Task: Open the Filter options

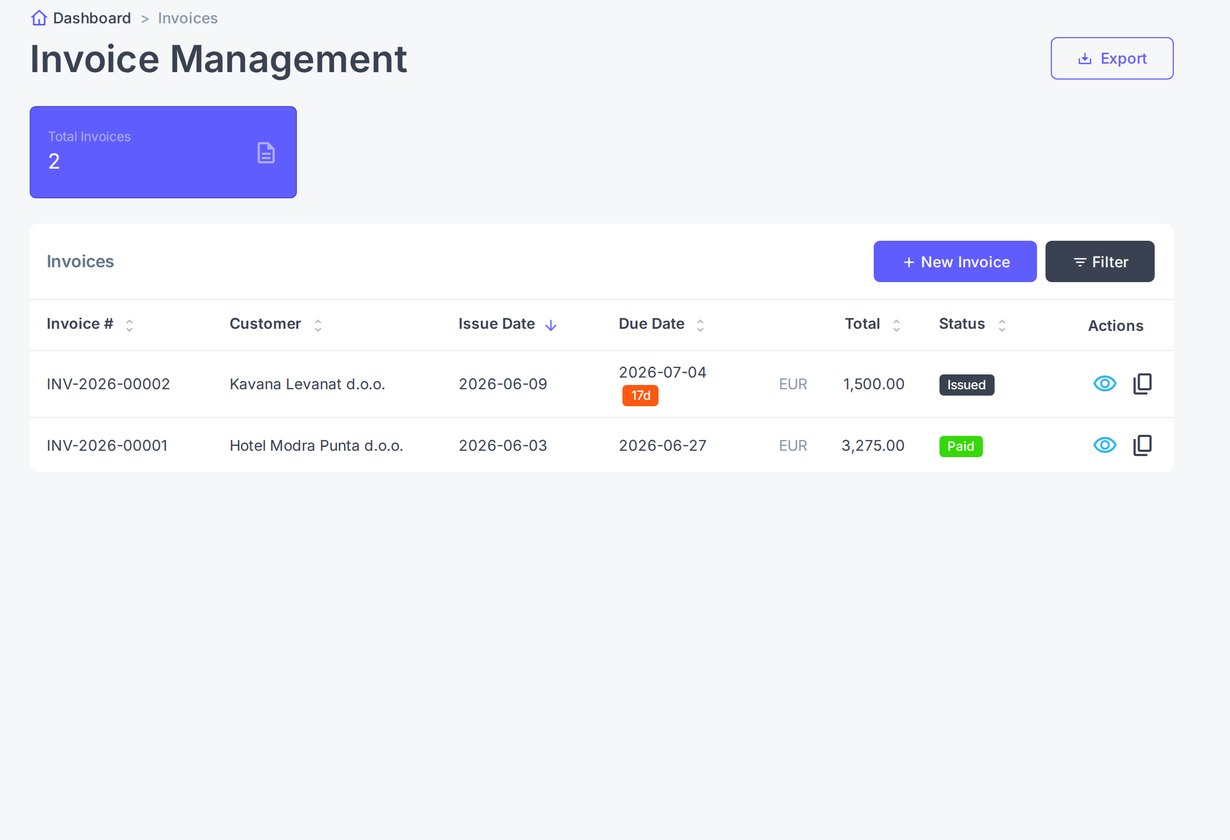Action: [x=1100, y=261]
